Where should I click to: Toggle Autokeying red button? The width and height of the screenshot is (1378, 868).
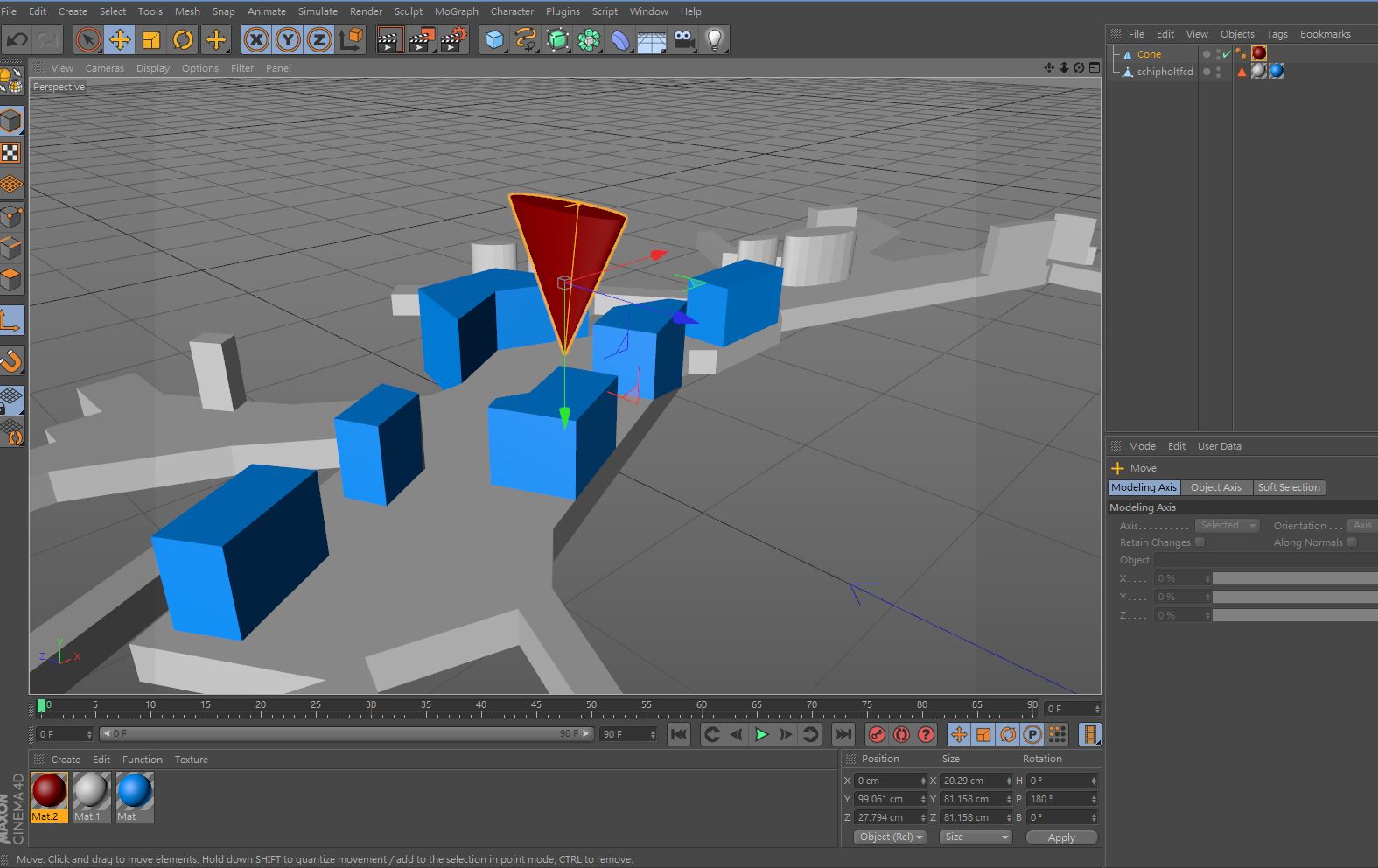coord(901,734)
